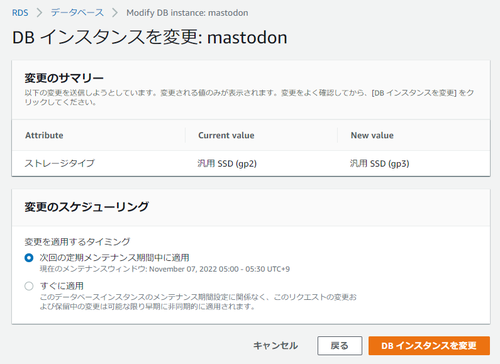500x364 pixels.
Task: Click the 戻る button
Action: tap(340, 346)
